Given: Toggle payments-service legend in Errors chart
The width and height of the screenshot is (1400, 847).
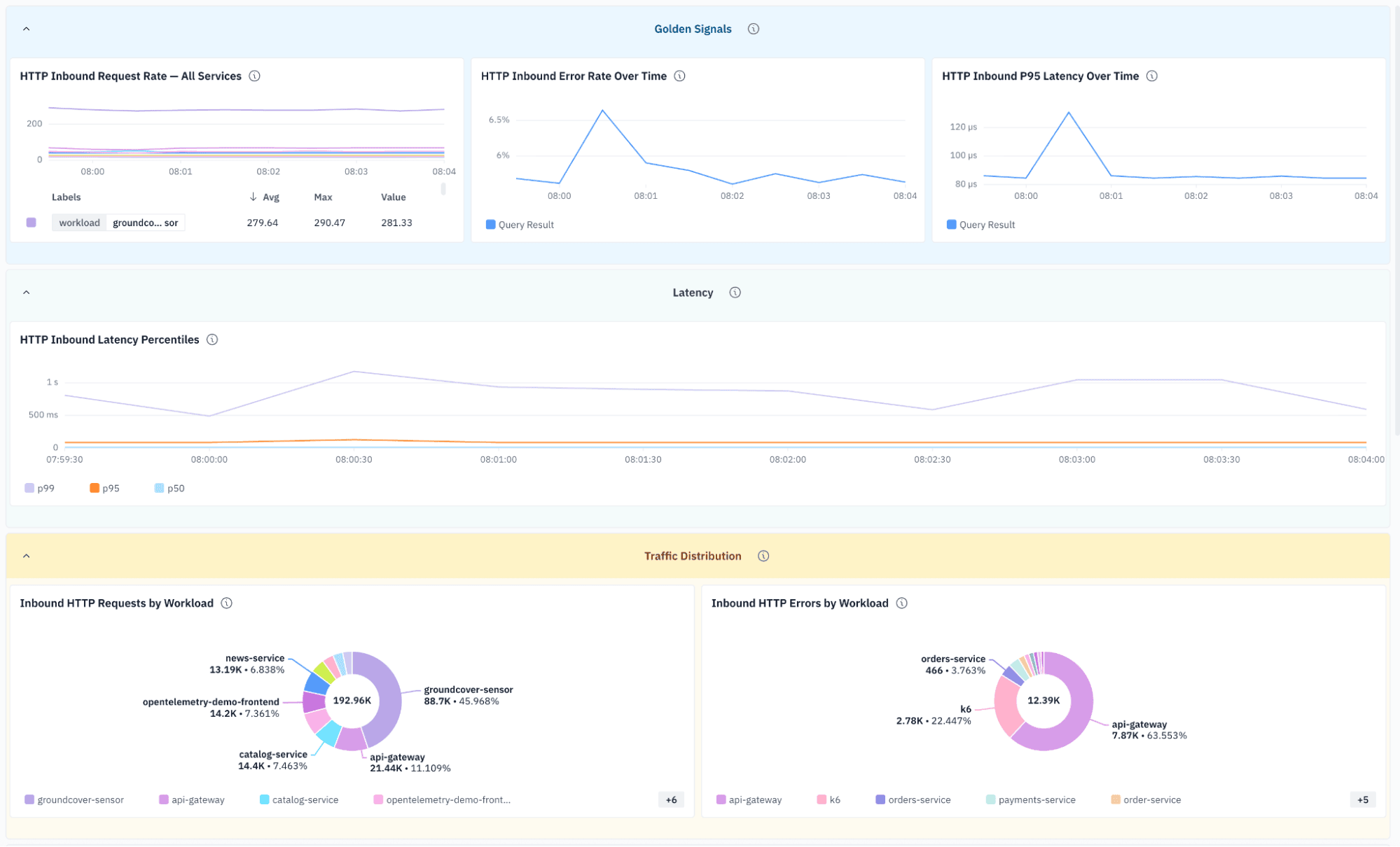Looking at the screenshot, I should click(1031, 799).
